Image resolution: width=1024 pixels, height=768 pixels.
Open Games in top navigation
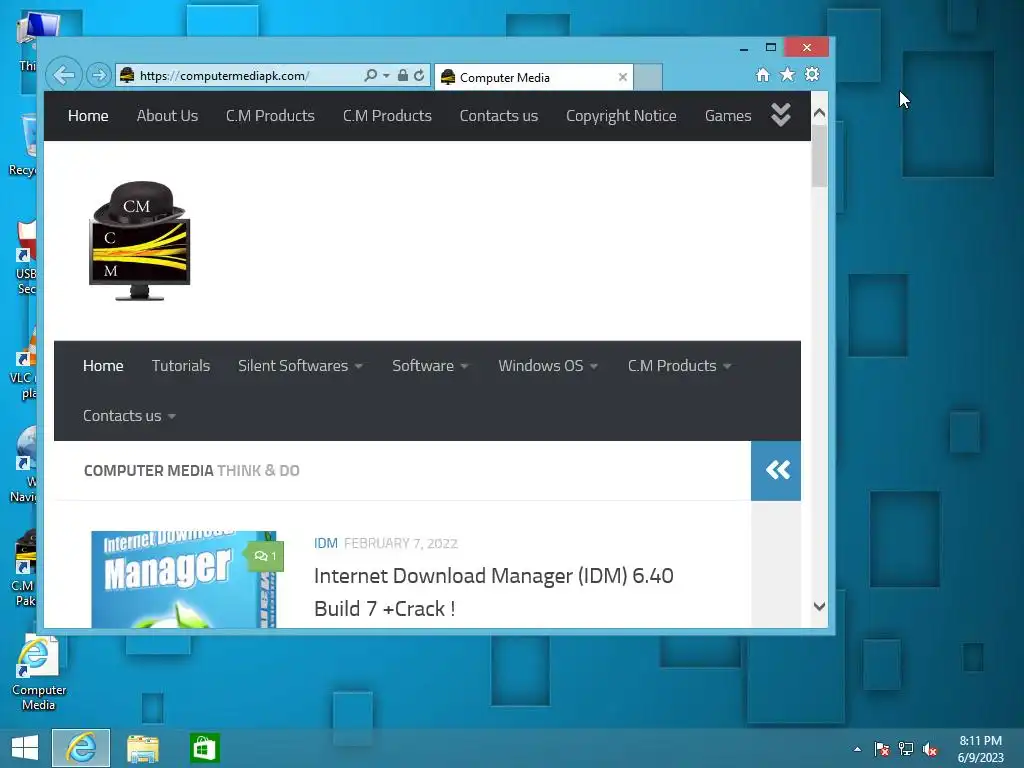click(728, 116)
